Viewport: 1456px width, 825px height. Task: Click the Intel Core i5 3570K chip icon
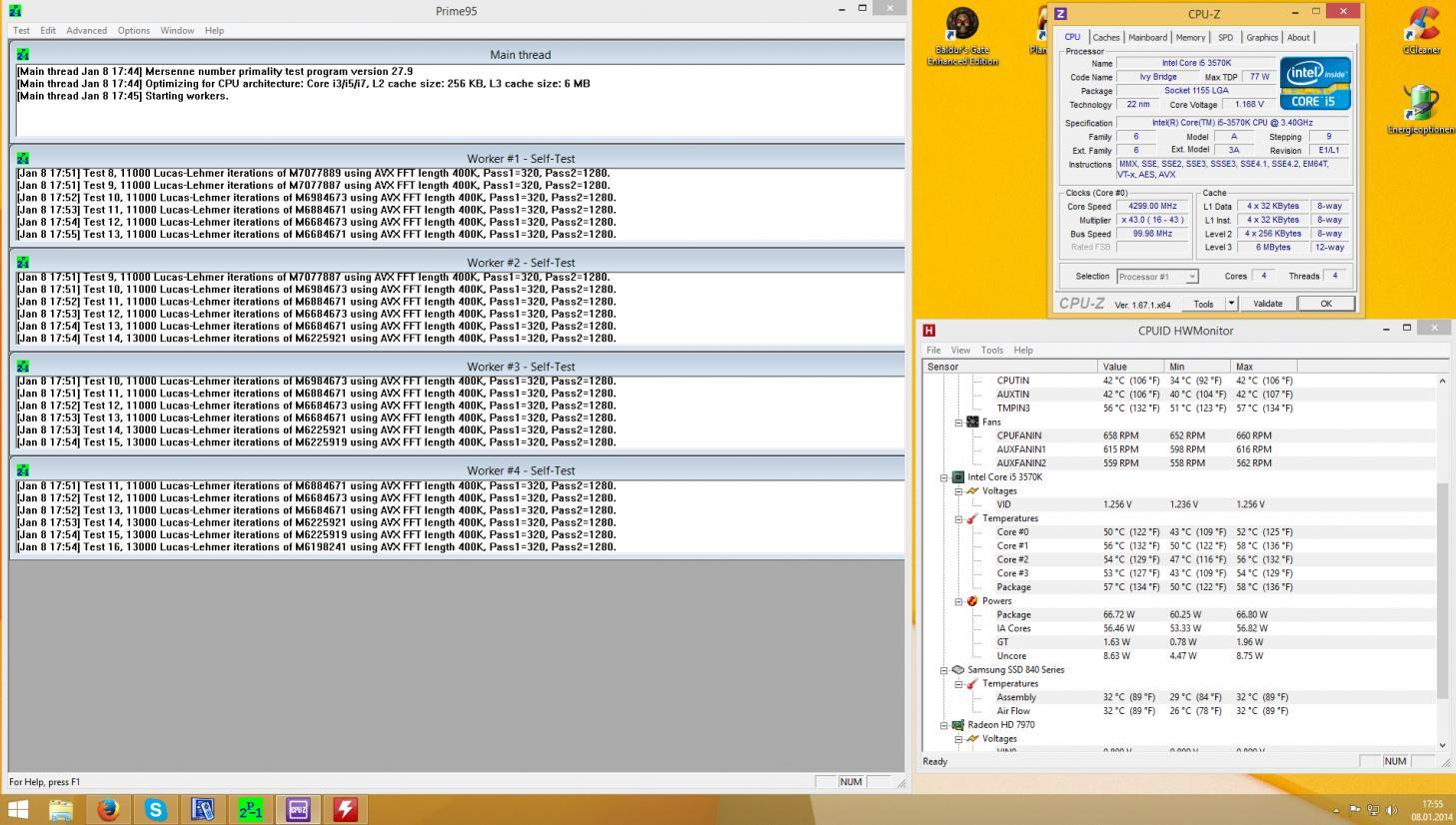point(958,476)
